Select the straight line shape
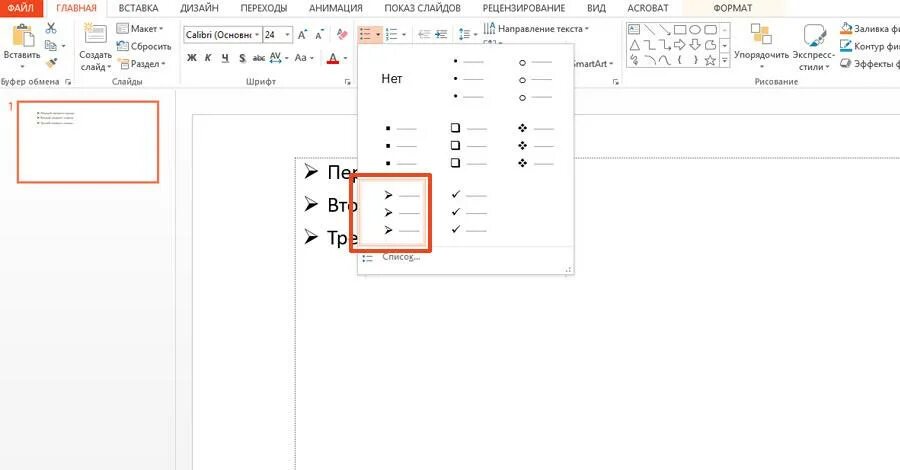Viewport: 900px width, 470px height. (x=649, y=29)
